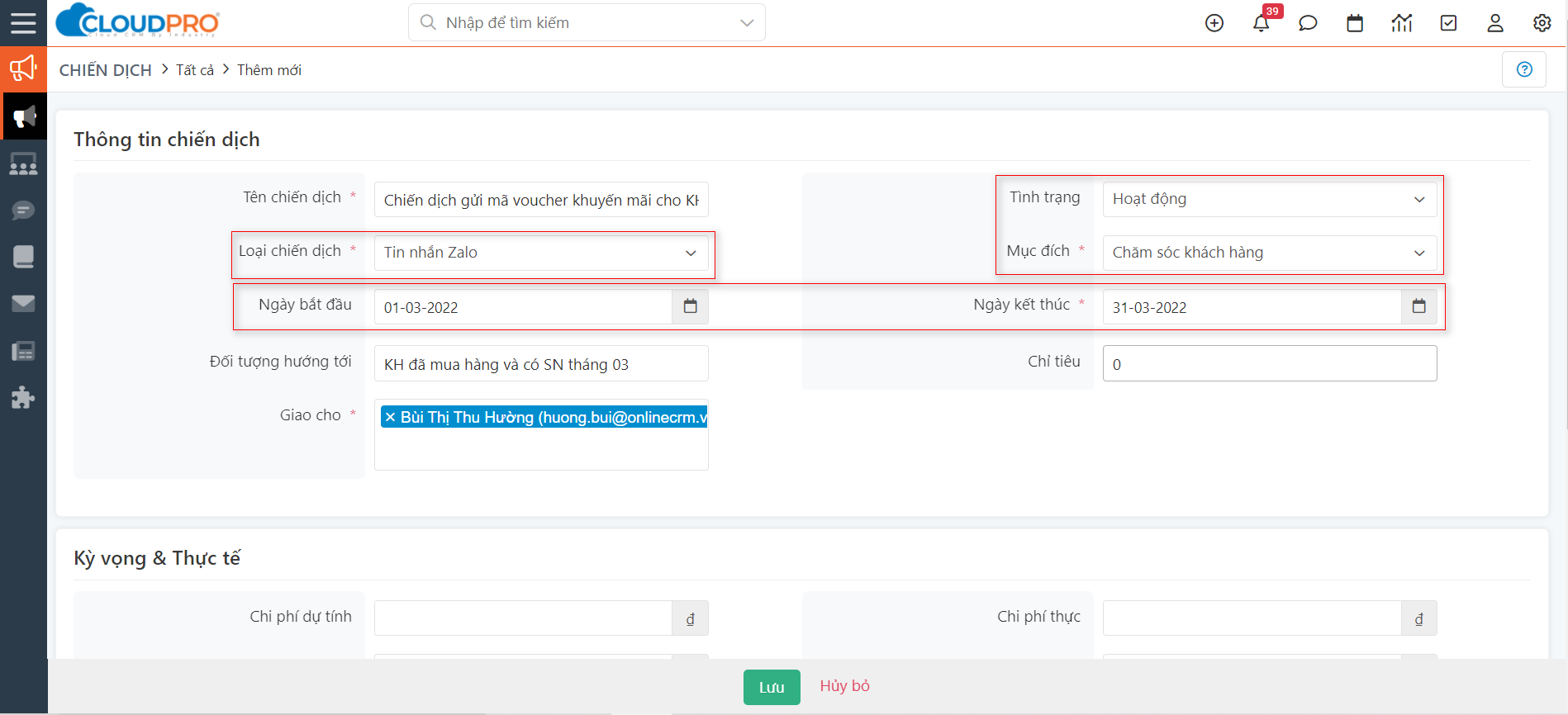Click the Tên chiến dịch input field
Image resolution: width=1568 pixels, height=715 pixels.
pos(541,200)
